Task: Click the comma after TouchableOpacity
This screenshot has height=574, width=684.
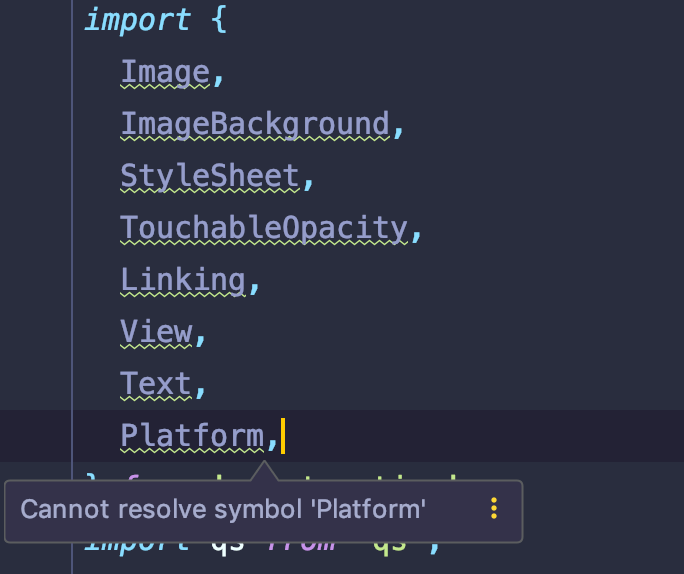Action: (x=417, y=232)
